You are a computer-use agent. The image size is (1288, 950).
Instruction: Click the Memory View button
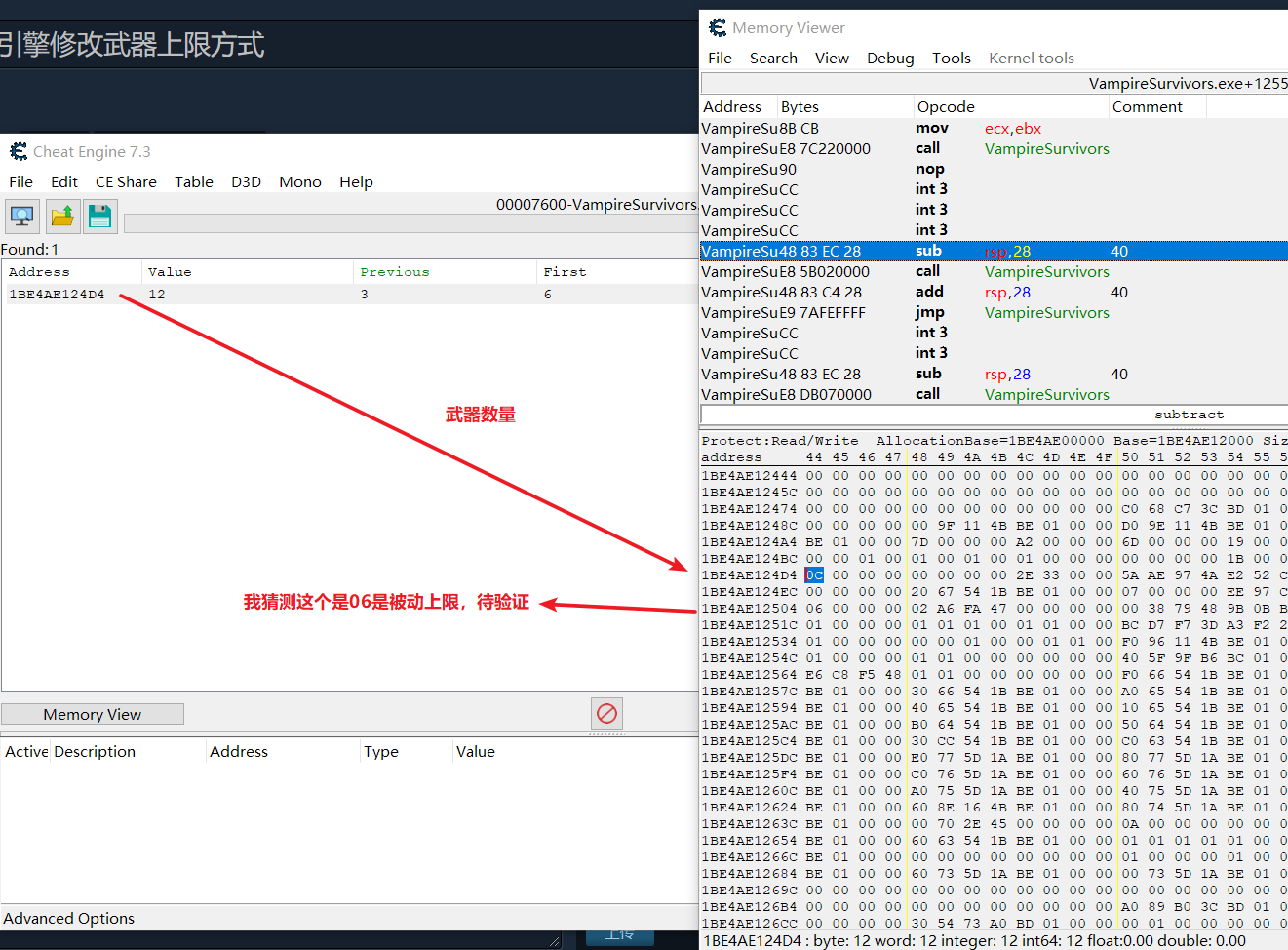[x=93, y=714]
